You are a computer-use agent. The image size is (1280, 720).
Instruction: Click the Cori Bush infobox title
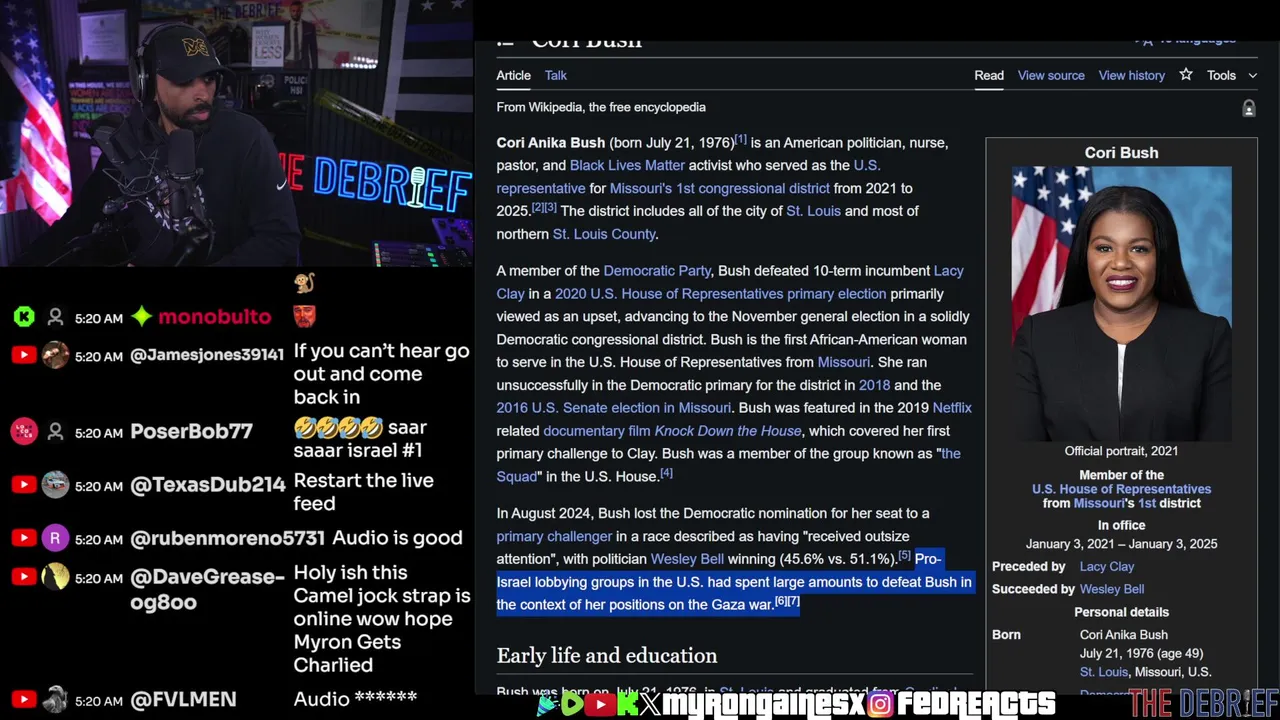tap(1121, 153)
